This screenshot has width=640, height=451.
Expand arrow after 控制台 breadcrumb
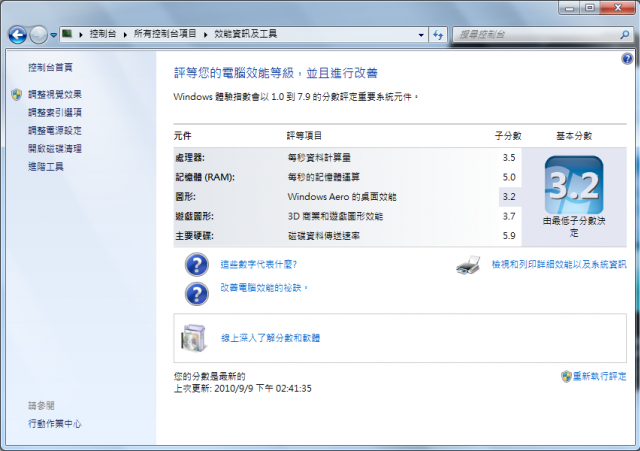(x=125, y=35)
